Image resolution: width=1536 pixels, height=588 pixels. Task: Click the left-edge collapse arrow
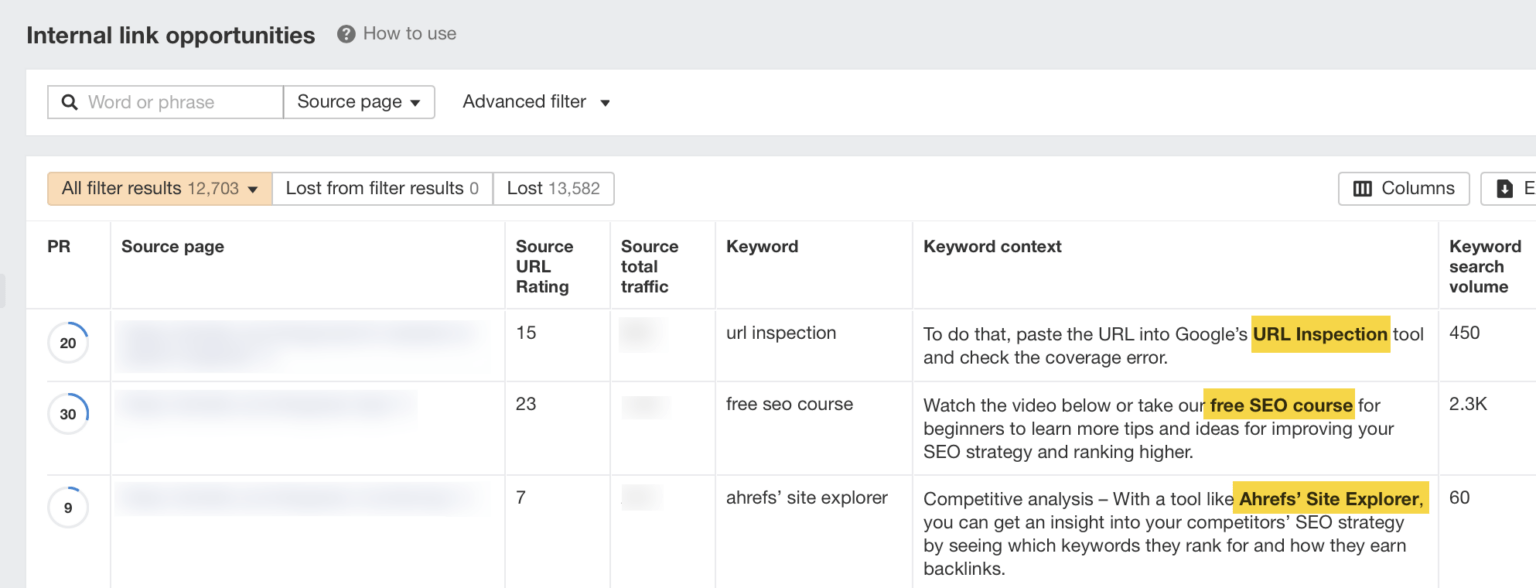(x=4, y=292)
